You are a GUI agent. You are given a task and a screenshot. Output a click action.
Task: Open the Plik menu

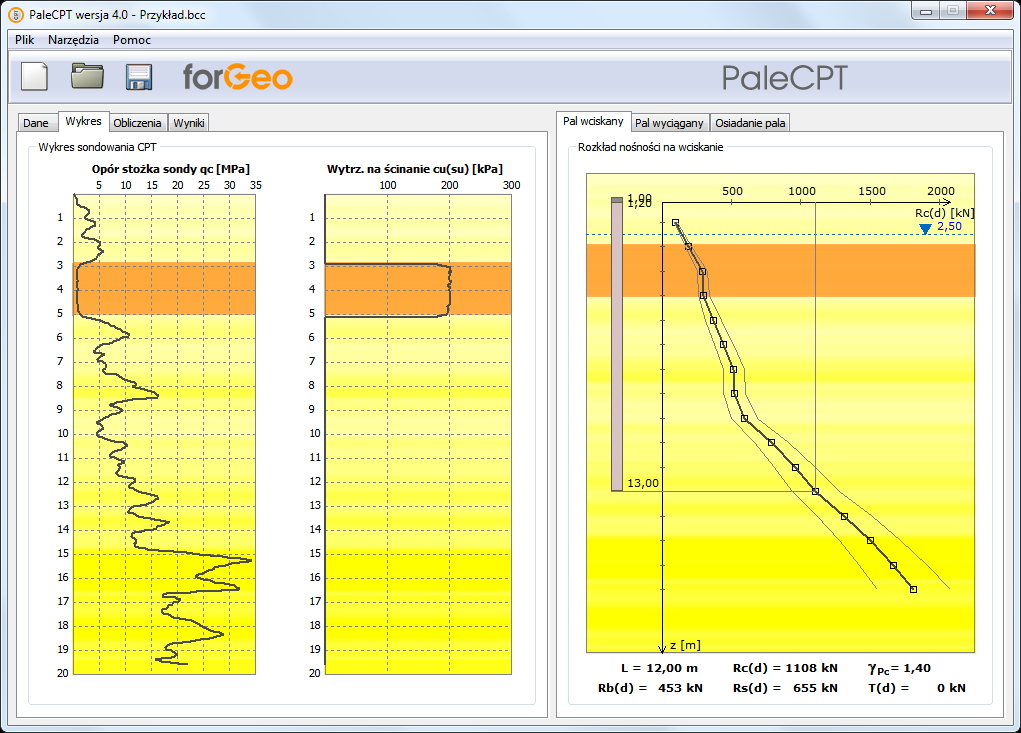pos(25,40)
